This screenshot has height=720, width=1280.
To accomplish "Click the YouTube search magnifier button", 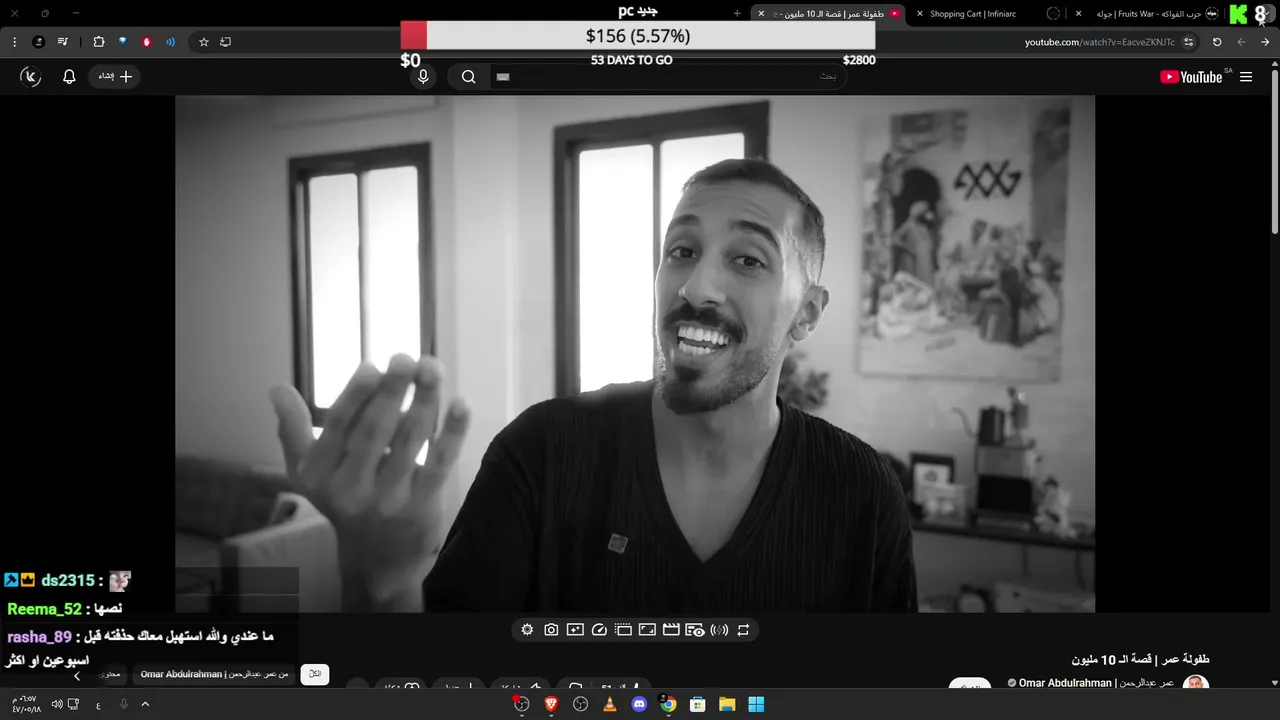I will click(468, 77).
